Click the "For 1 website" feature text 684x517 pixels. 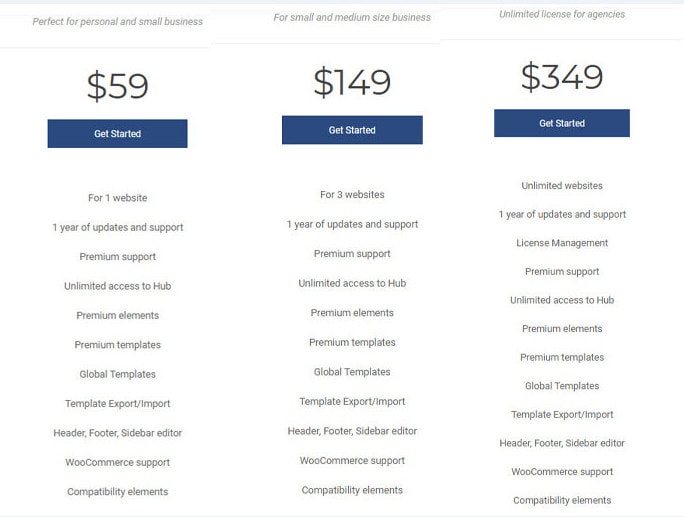coord(117,198)
